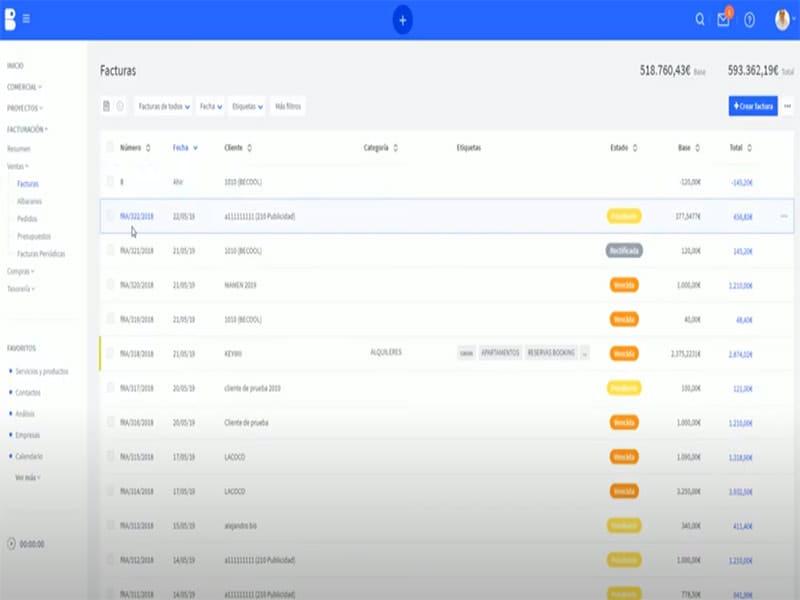The height and width of the screenshot is (600, 800).
Task: Click the APARTAMENTOS tag chip
Action: click(x=500, y=353)
